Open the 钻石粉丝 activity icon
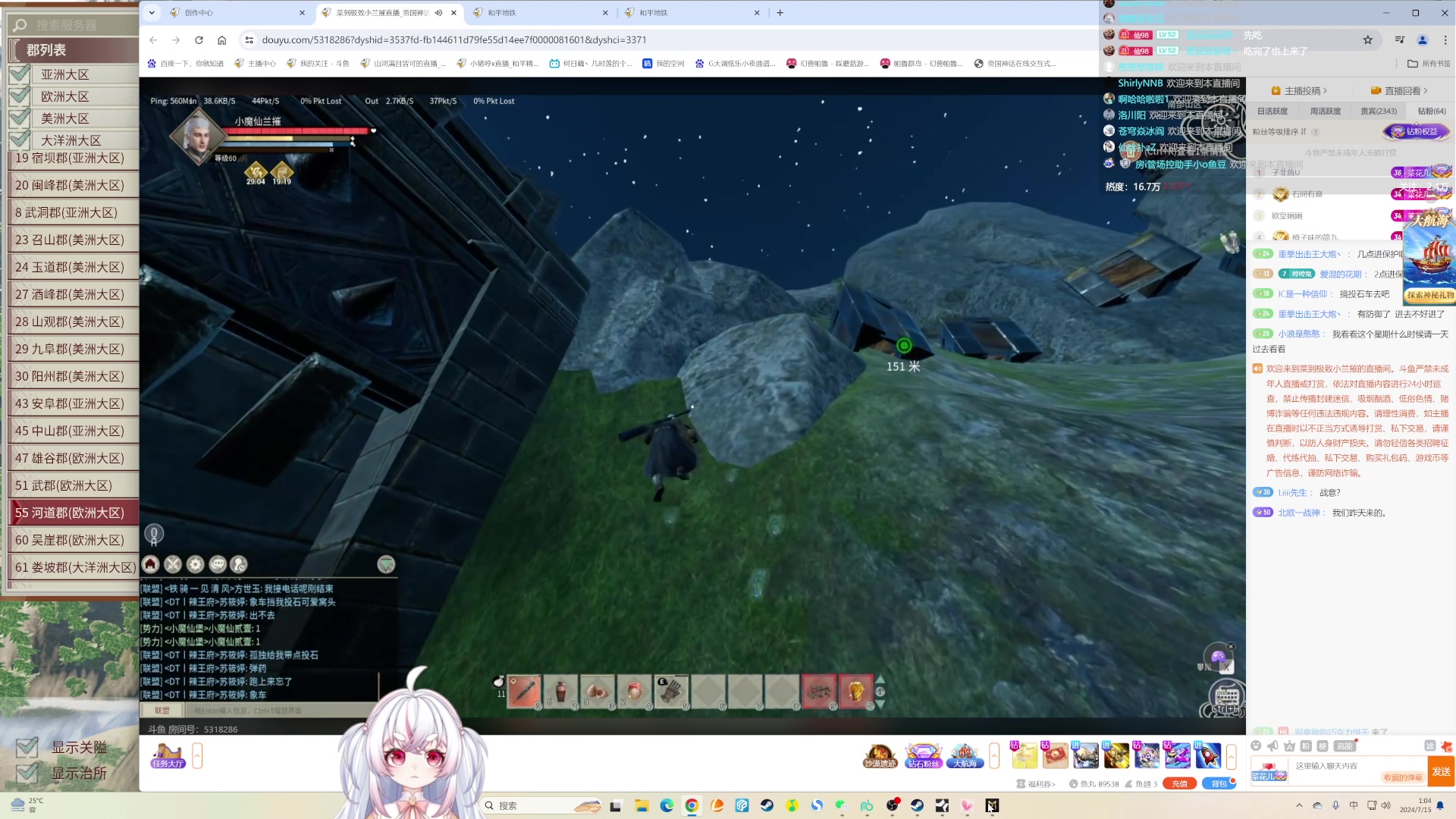 922,755
